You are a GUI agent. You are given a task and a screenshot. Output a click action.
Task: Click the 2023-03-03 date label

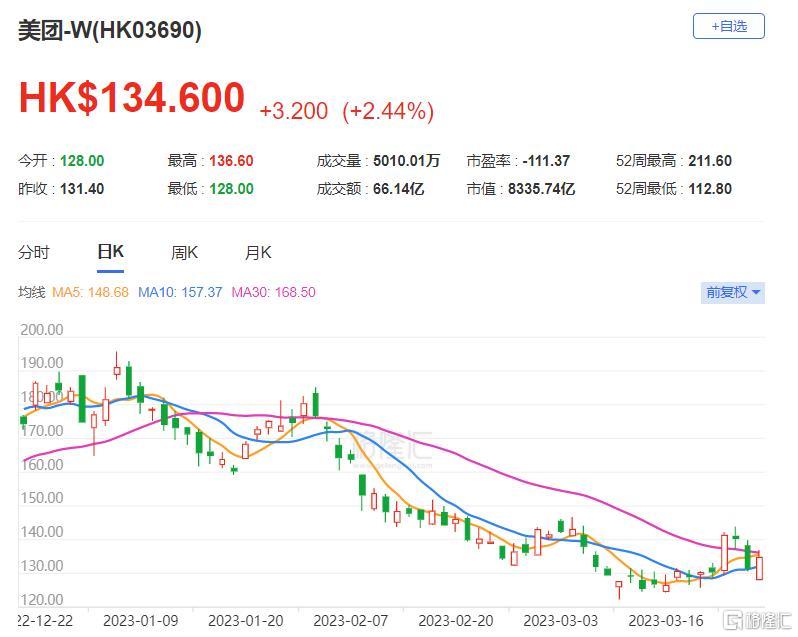(561, 621)
